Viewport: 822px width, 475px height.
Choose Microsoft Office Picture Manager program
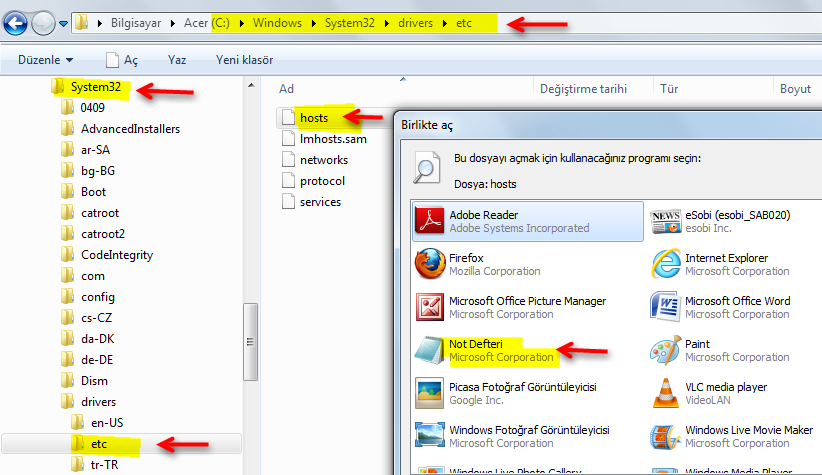(511, 307)
